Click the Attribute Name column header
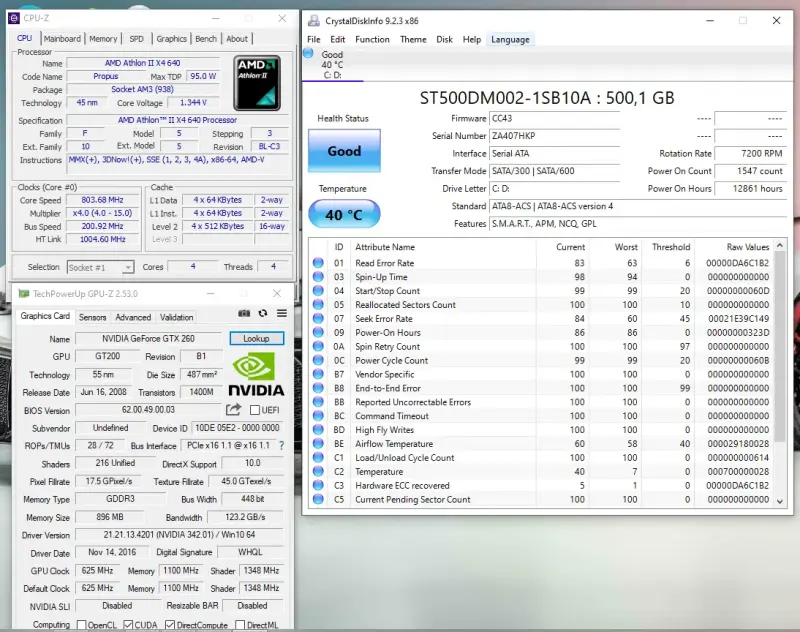The image size is (800, 632). [x=443, y=247]
